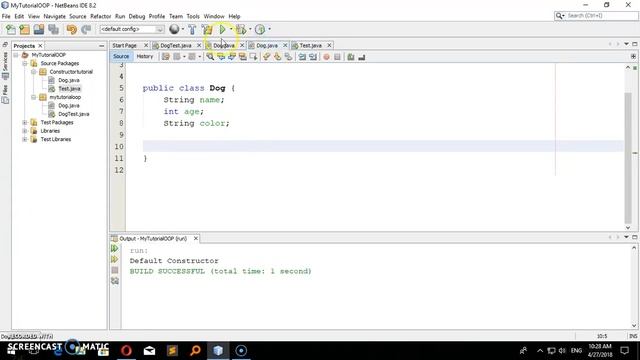Toggle the History editor view

144,56
